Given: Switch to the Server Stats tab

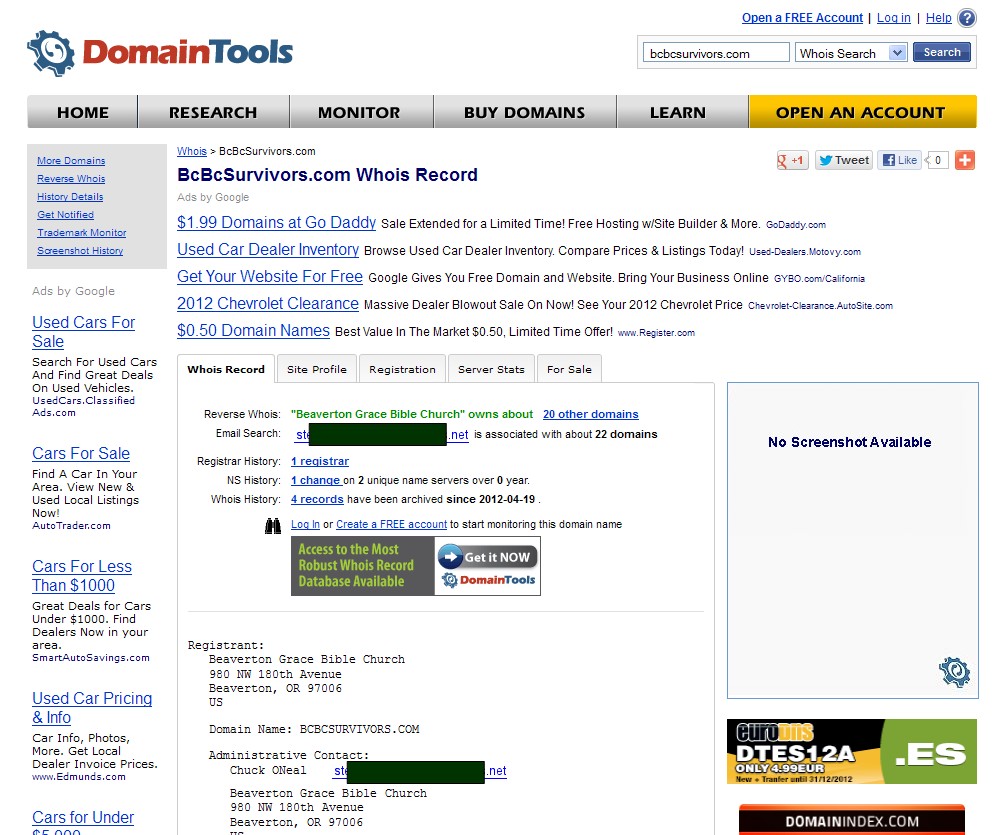Looking at the screenshot, I should (491, 369).
